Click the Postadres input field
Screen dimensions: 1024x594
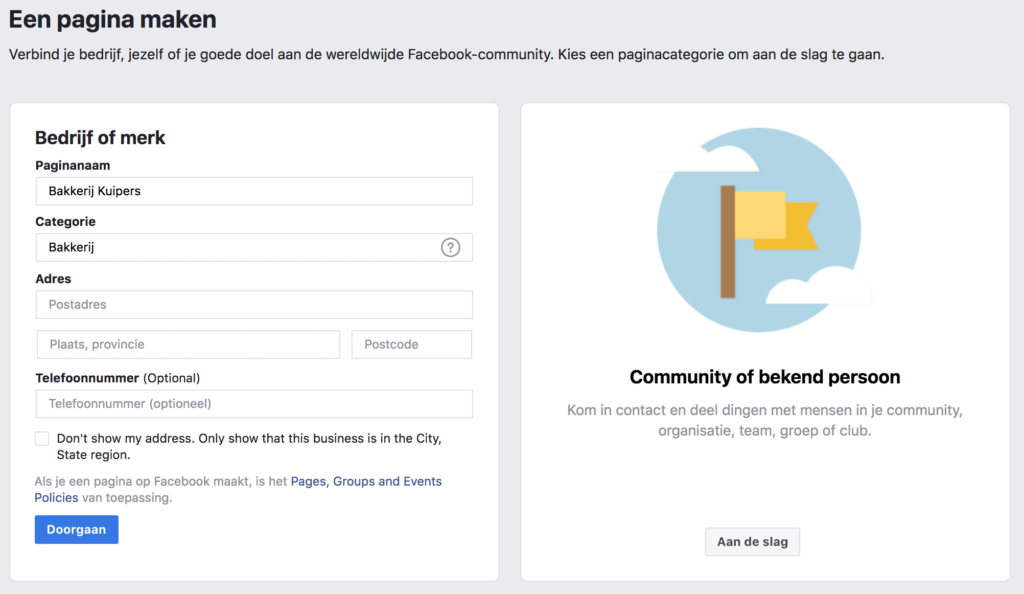(x=253, y=304)
